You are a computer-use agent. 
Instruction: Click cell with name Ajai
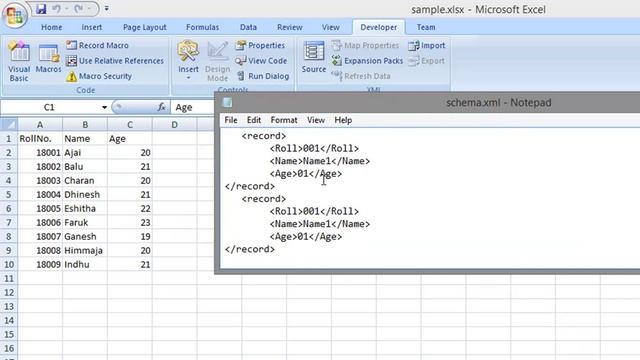pyautogui.click(x=85, y=153)
